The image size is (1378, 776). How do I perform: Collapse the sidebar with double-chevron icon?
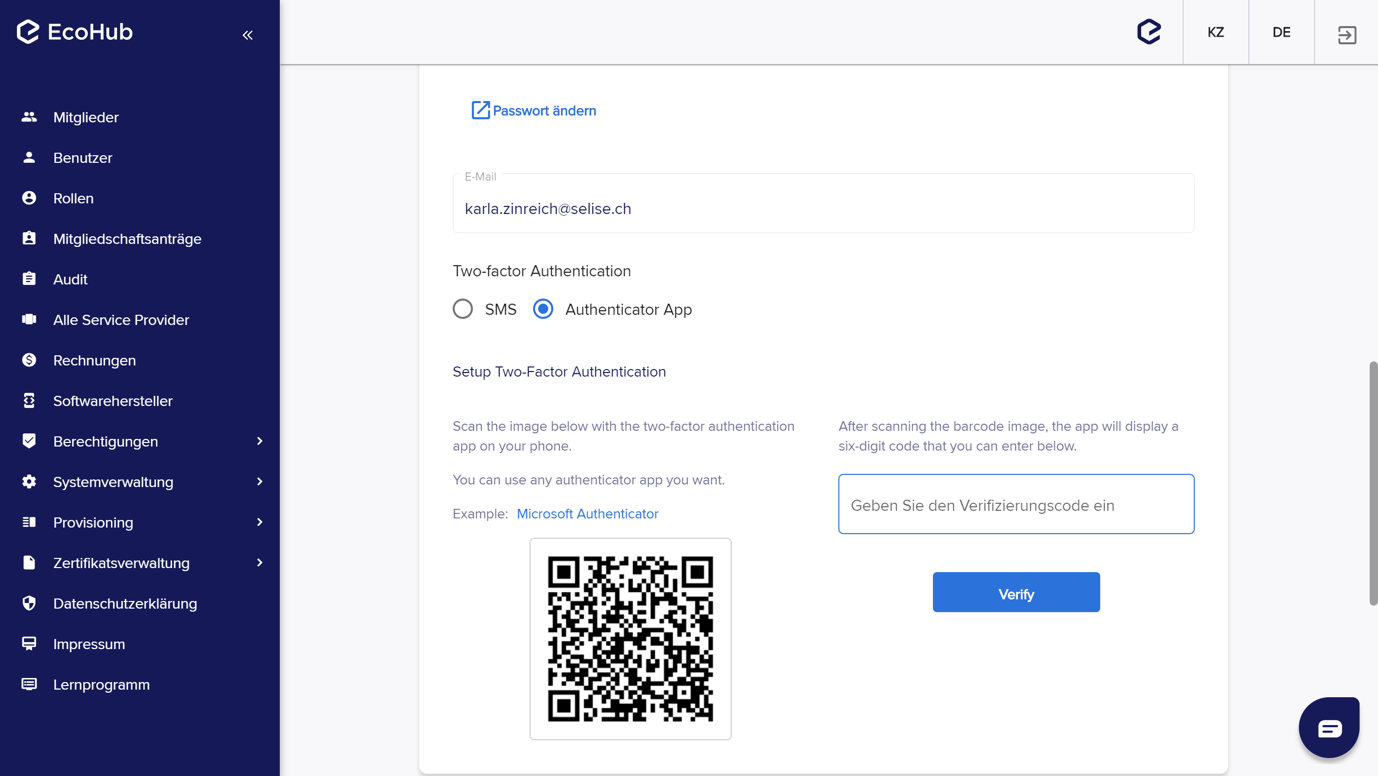coord(247,35)
